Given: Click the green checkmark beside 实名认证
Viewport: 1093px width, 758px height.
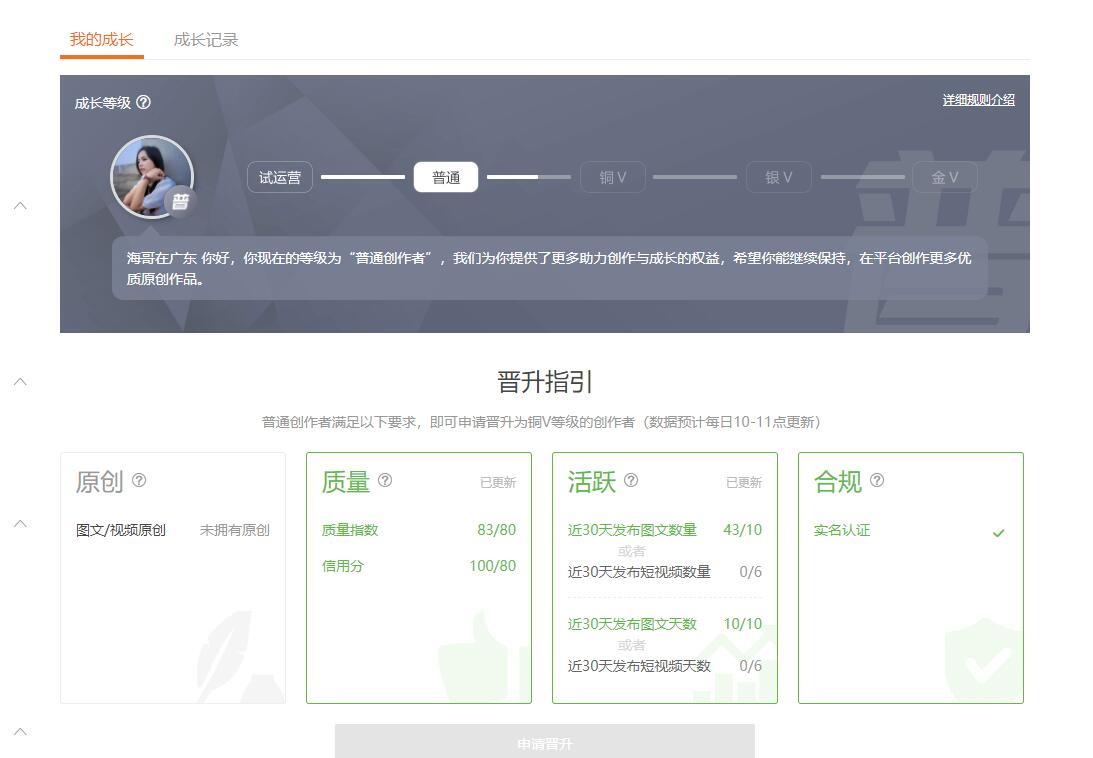Looking at the screenshot, I should [x=997, y=531].
